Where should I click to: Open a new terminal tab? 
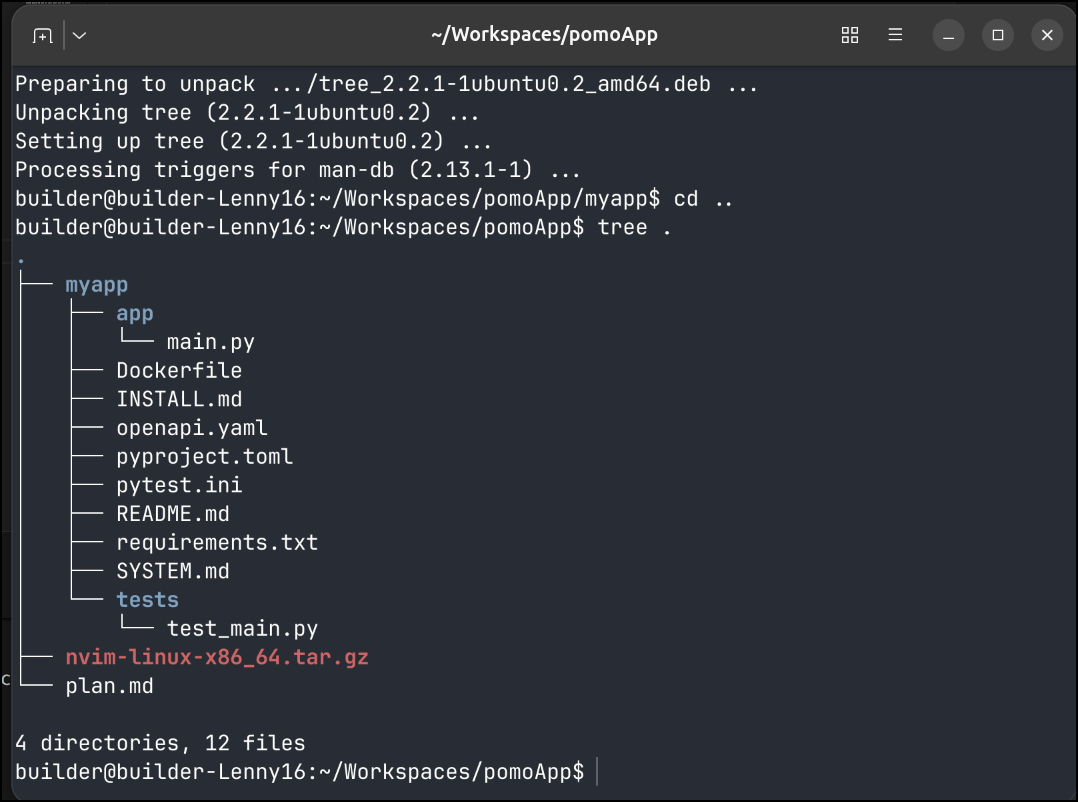(x=42, y=36)
